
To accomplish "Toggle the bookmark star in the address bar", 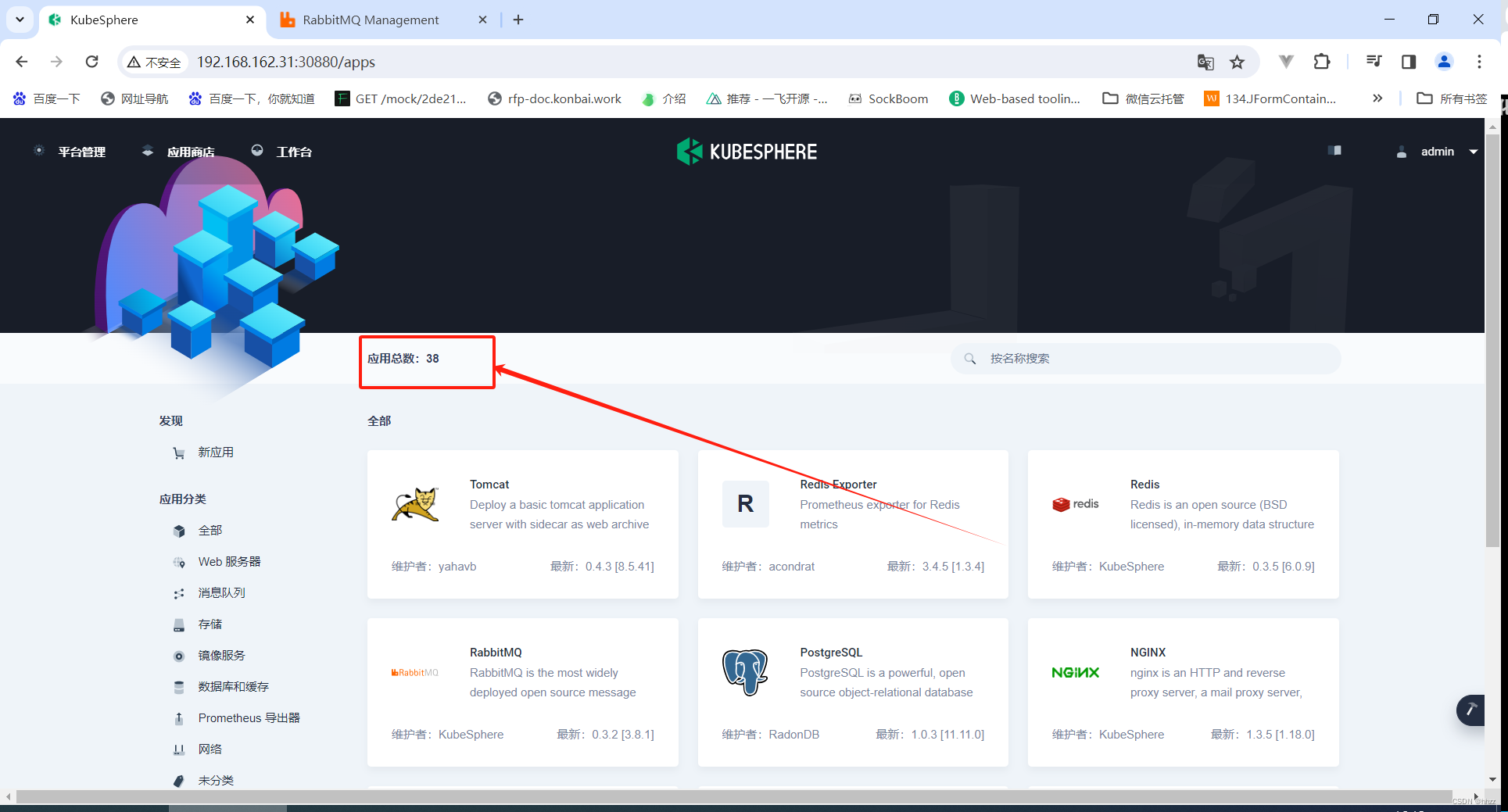I will pyautogui.click(x=1238, y=62).
